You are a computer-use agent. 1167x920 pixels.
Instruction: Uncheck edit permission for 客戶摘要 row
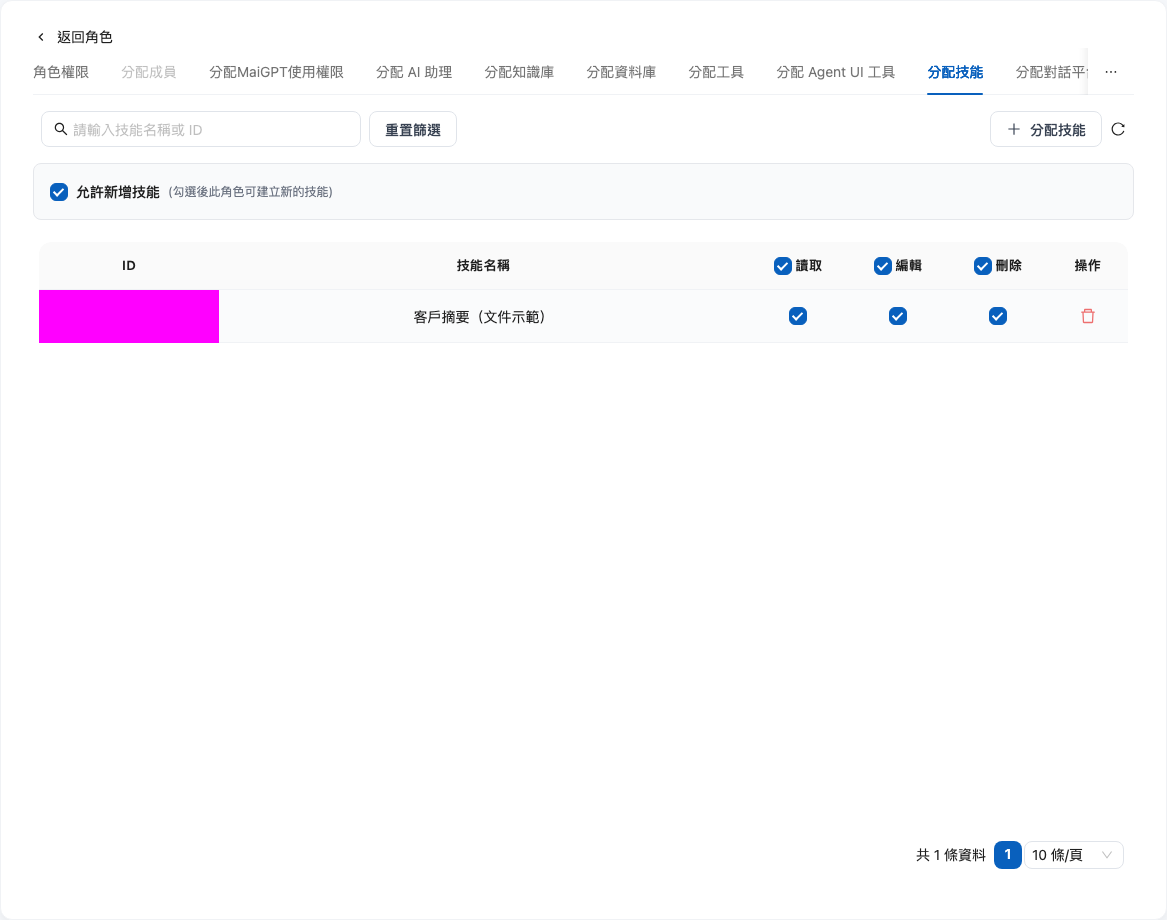pos(898,316)
